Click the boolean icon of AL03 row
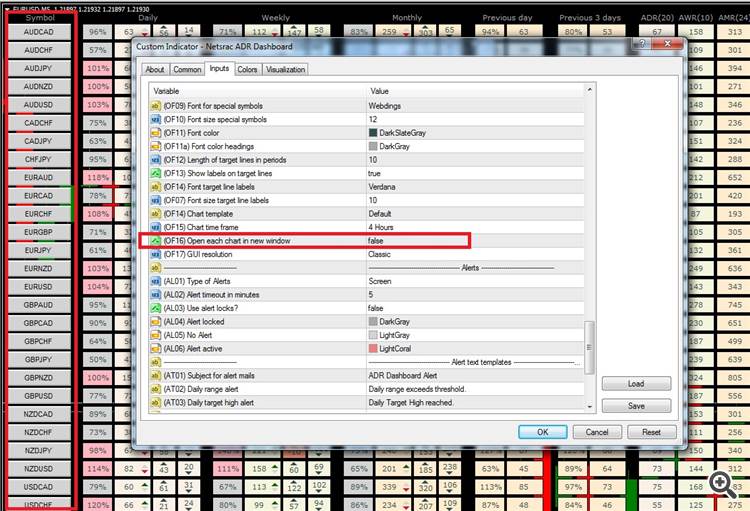750x511 pixels. point(155,308)
